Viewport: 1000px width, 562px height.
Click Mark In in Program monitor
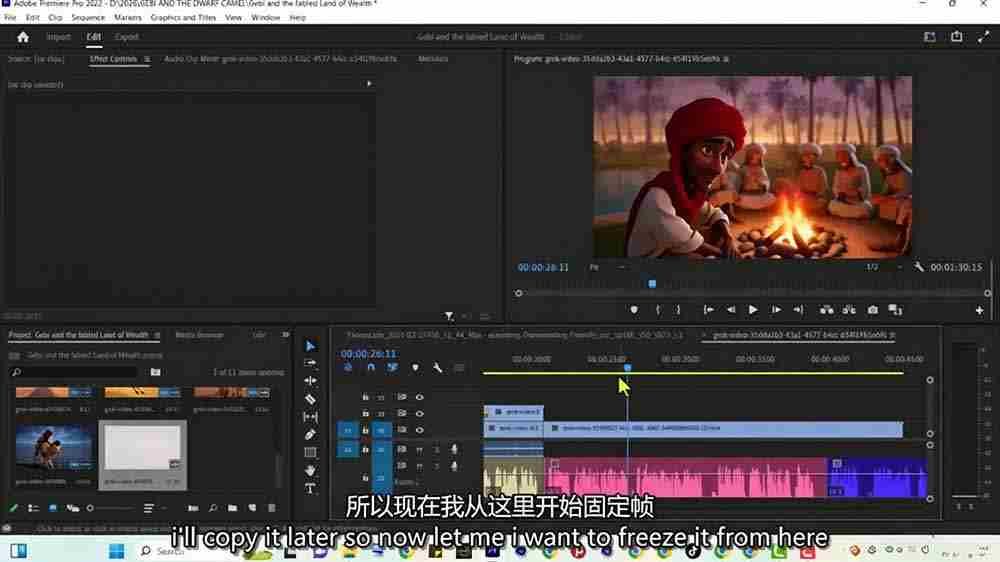click(658, 310)
